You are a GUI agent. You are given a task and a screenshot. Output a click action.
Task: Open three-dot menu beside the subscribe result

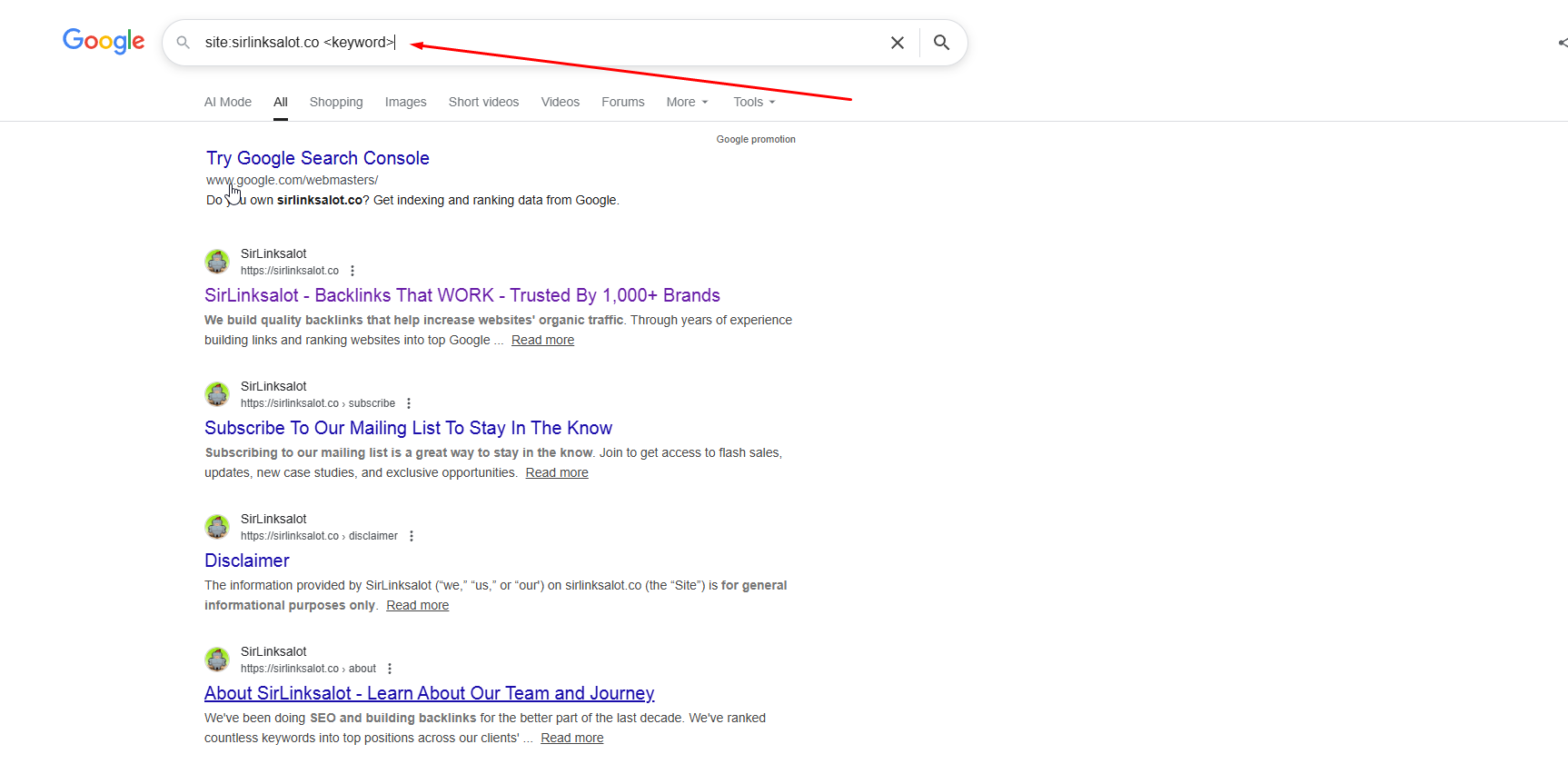pos(409,403)
